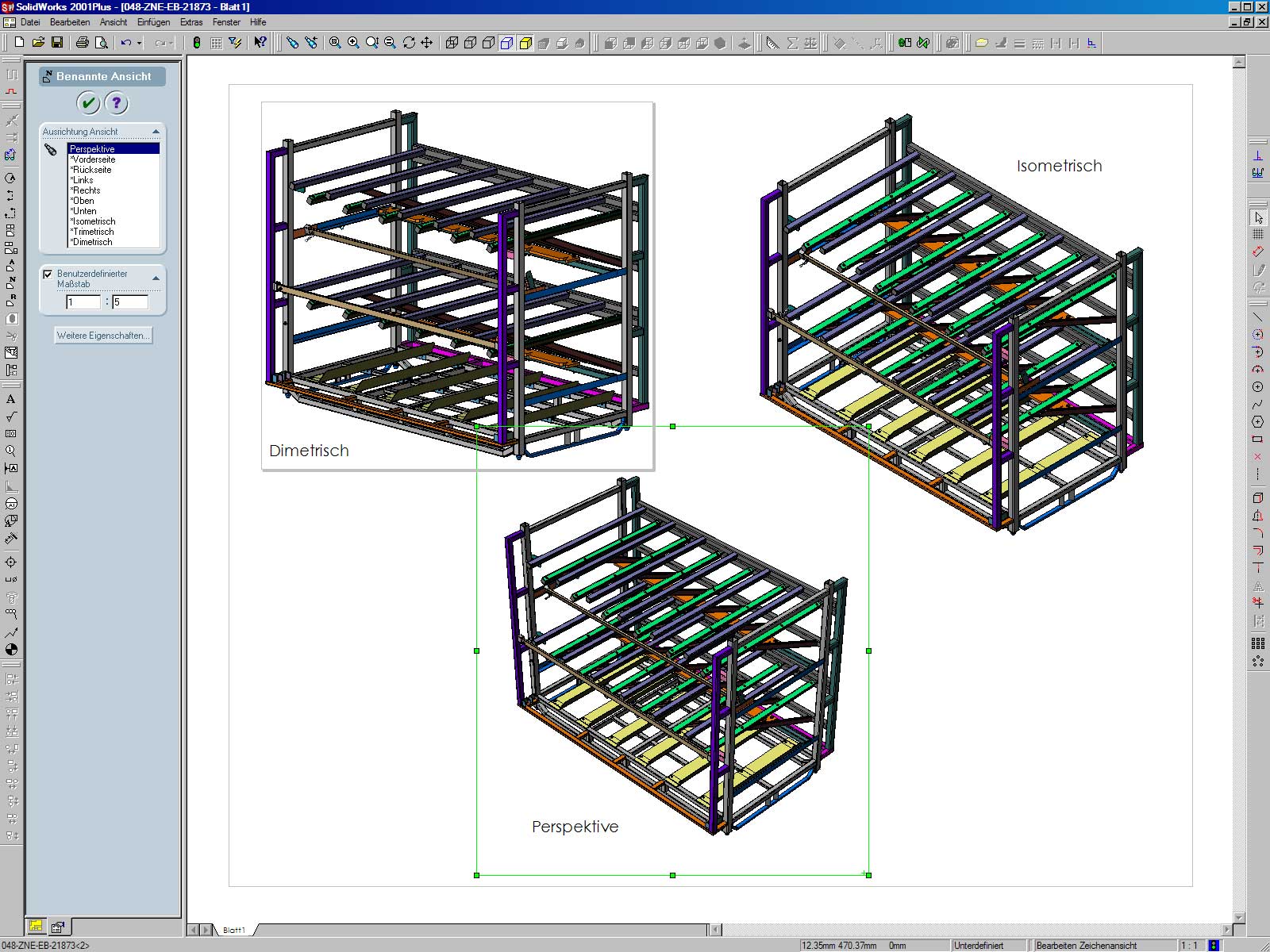Click the Weitere Eigenschaften button

[102, 336]
